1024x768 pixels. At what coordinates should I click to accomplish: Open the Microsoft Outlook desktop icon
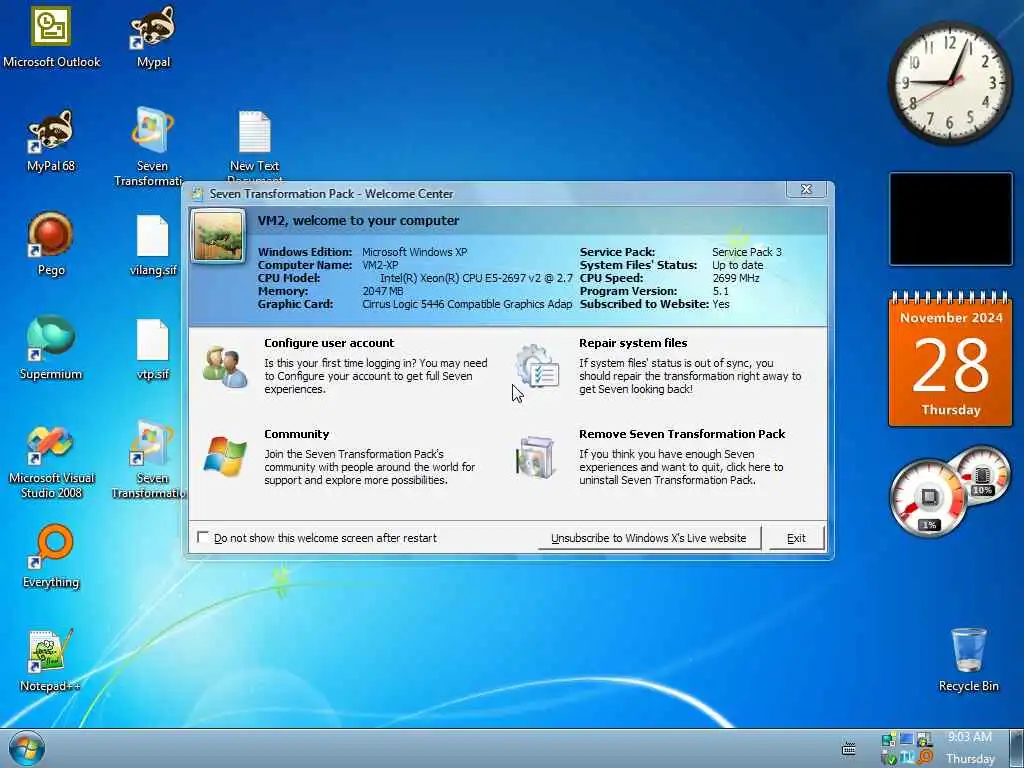[52, 37]
